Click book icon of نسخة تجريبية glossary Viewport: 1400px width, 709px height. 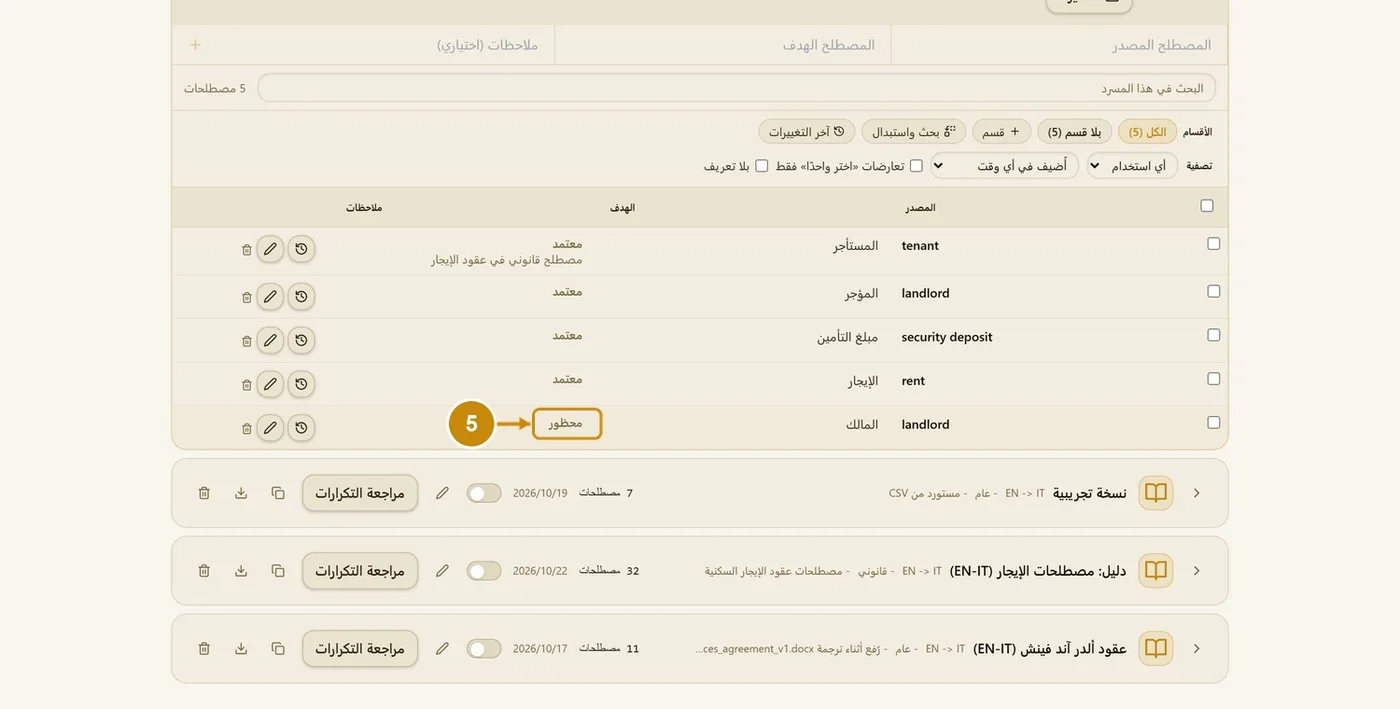tap(1156, 493)
